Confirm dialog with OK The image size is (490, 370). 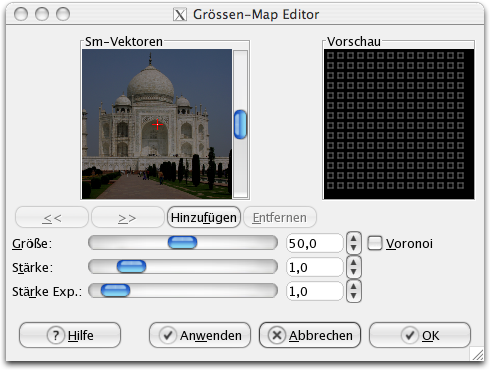click(420, 335)
